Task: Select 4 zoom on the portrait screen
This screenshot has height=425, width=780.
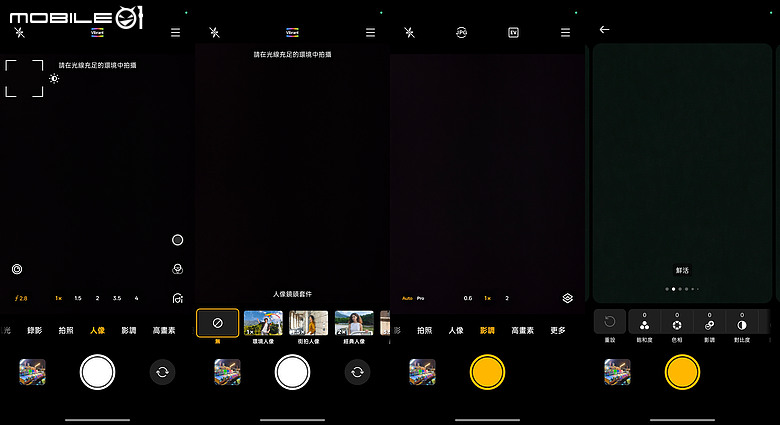Action: tap(136, 298)
